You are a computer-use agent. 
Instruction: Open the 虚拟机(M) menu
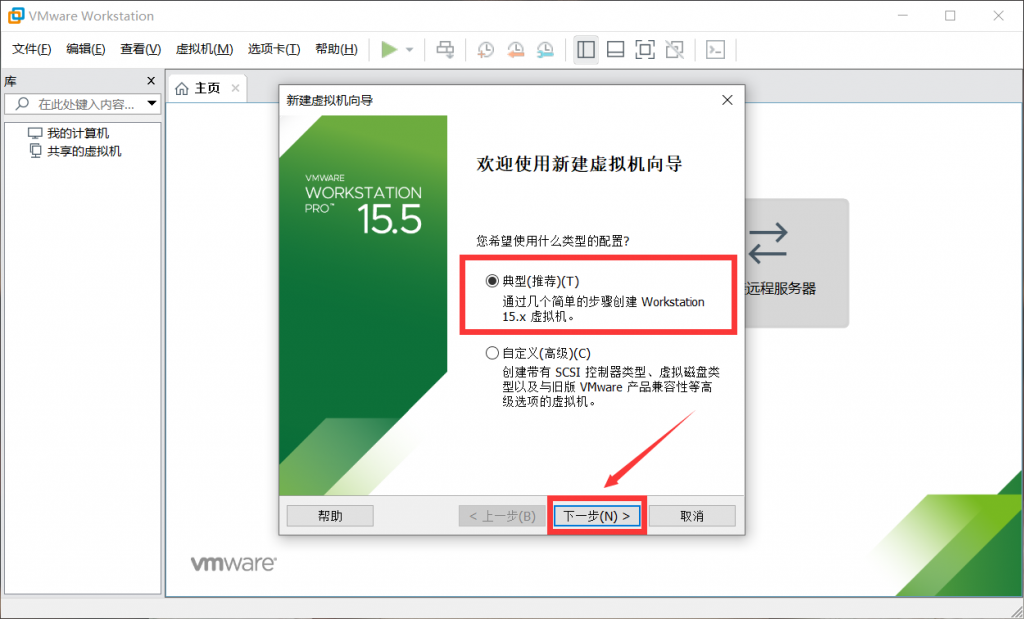(204, 50)
